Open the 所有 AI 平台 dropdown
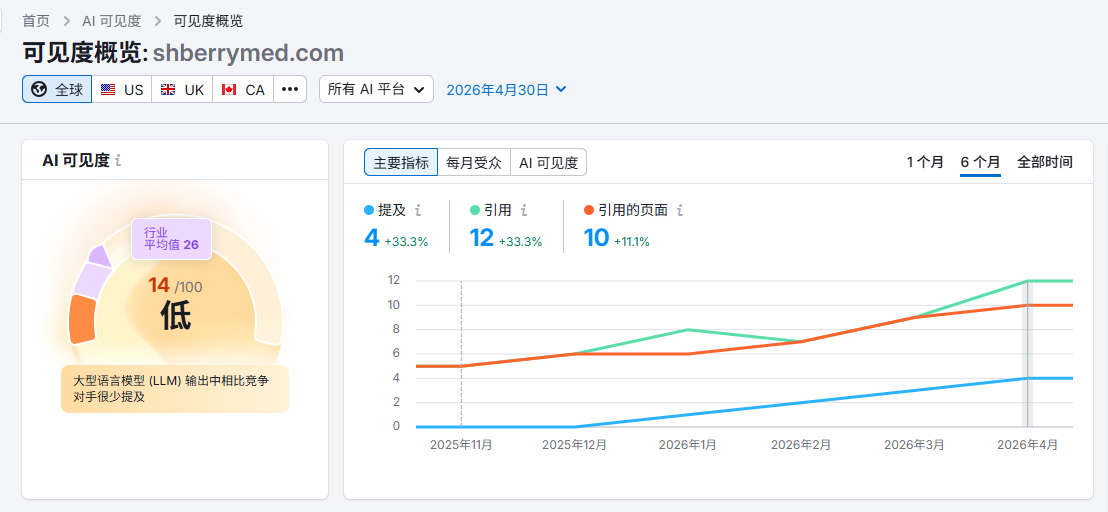This screenshot has width=1108, height=512. pos(376,90)
